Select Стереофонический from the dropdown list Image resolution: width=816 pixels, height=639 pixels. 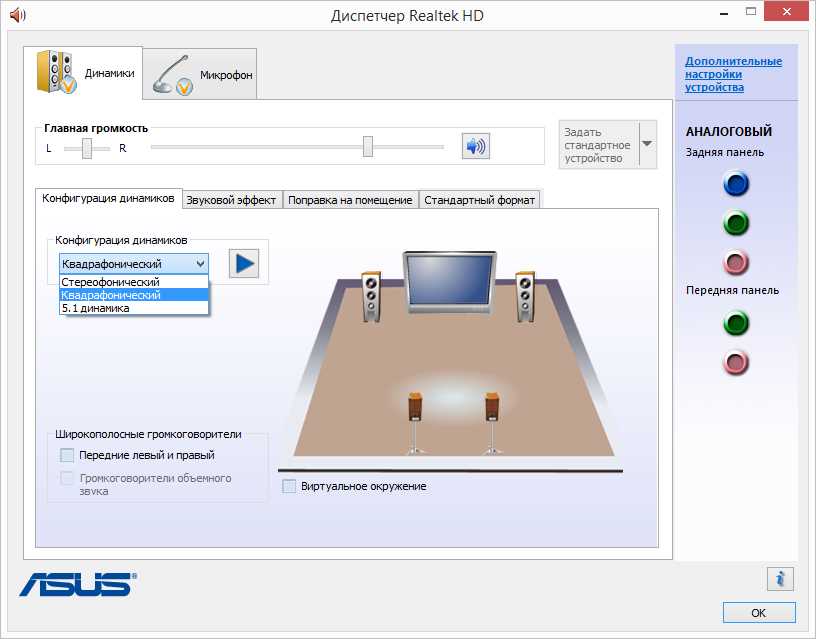(x=110, y=283)
